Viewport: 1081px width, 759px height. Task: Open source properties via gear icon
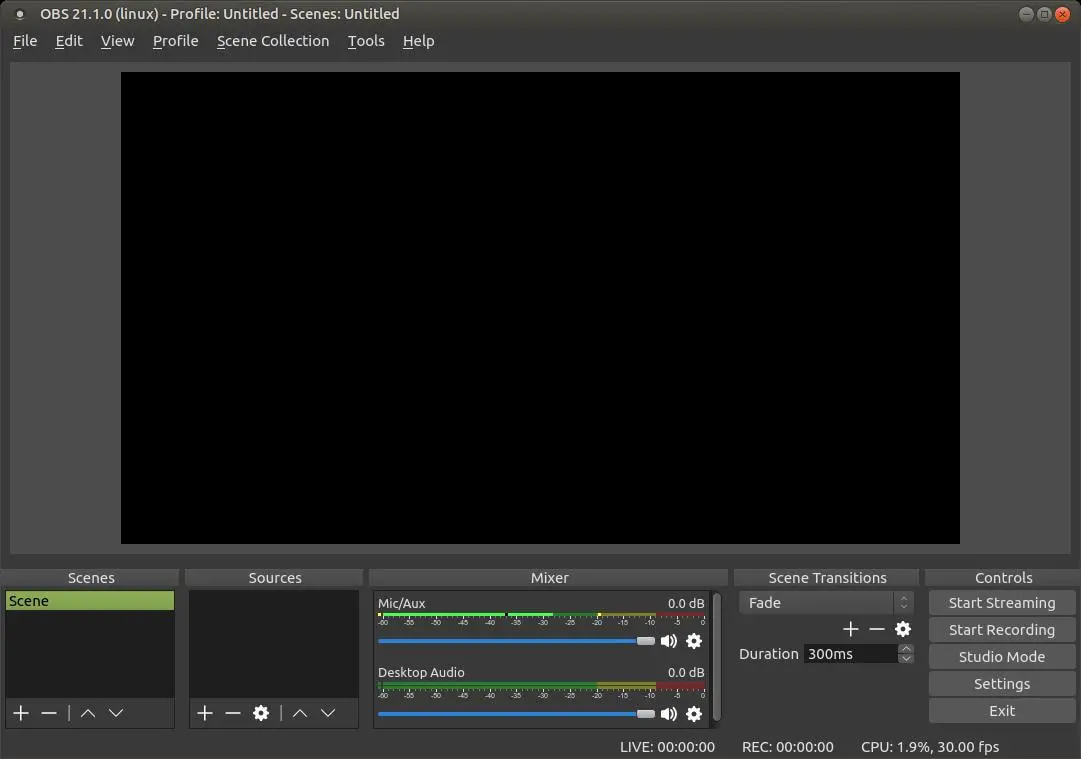(x=261, y=713)
